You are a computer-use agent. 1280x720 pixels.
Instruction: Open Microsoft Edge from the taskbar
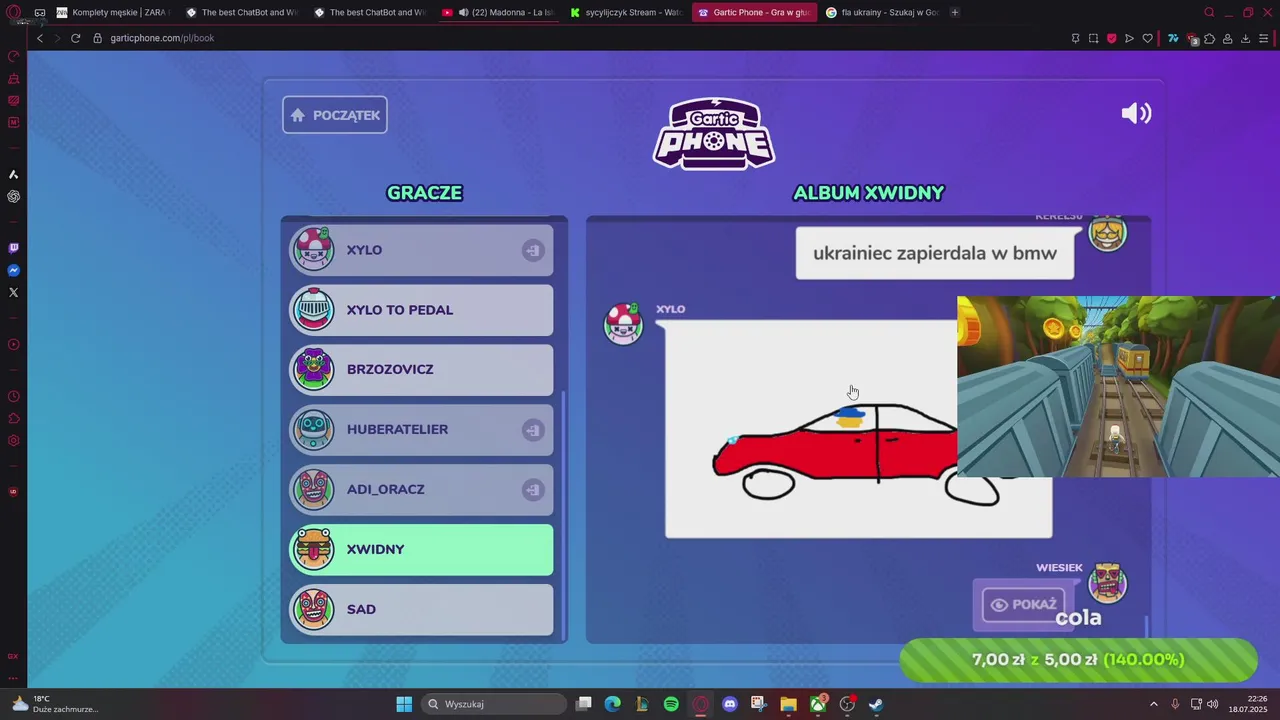[612, 704]
